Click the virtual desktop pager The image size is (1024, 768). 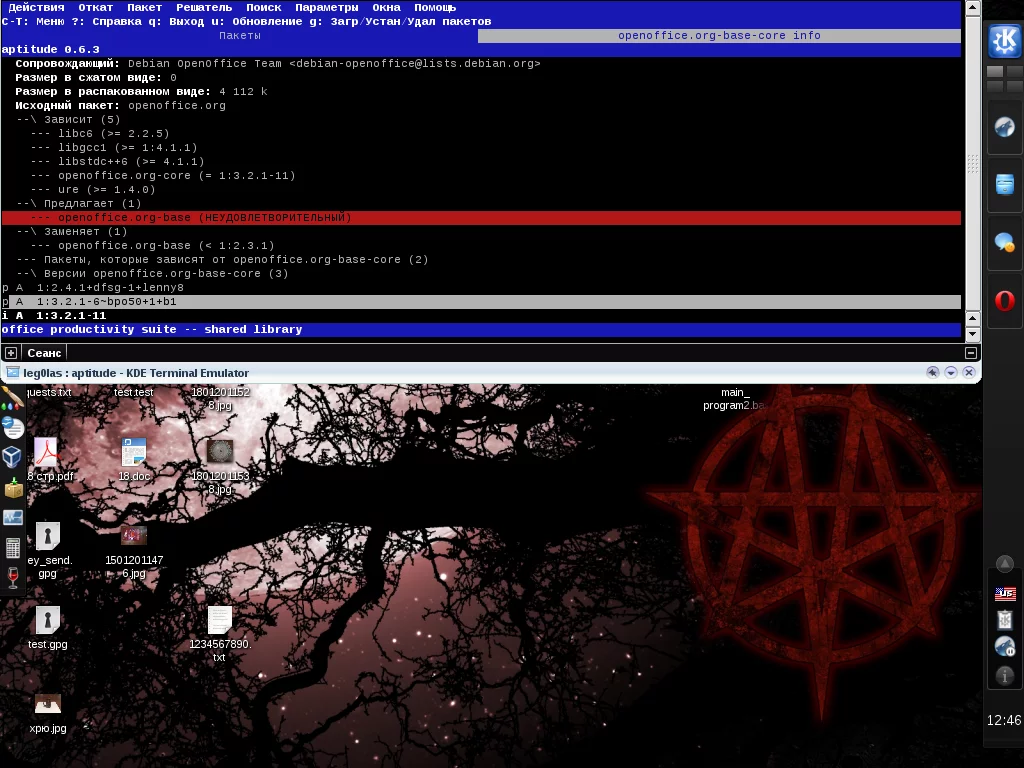click(x=1004, y=78)
